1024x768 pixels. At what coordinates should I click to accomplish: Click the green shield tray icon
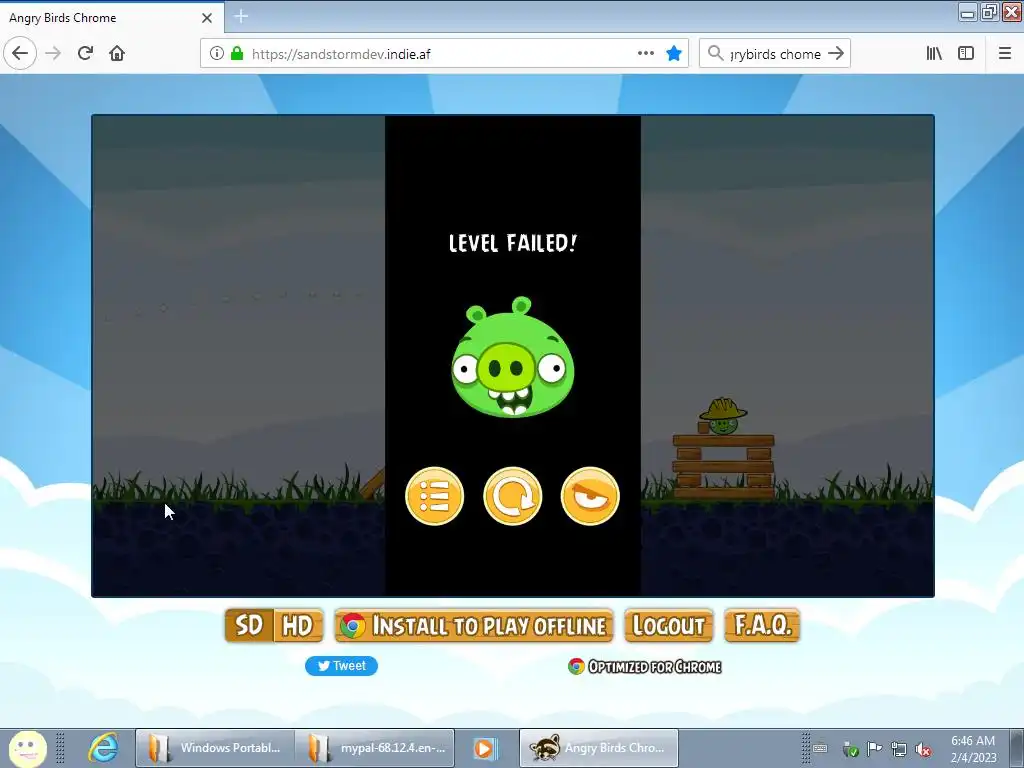(x=850, y=749)
